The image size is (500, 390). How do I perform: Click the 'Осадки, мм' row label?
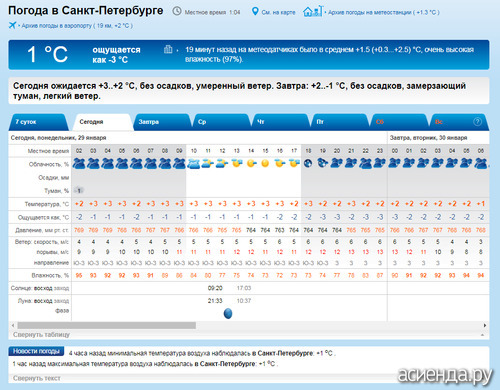tap(53, 178)
